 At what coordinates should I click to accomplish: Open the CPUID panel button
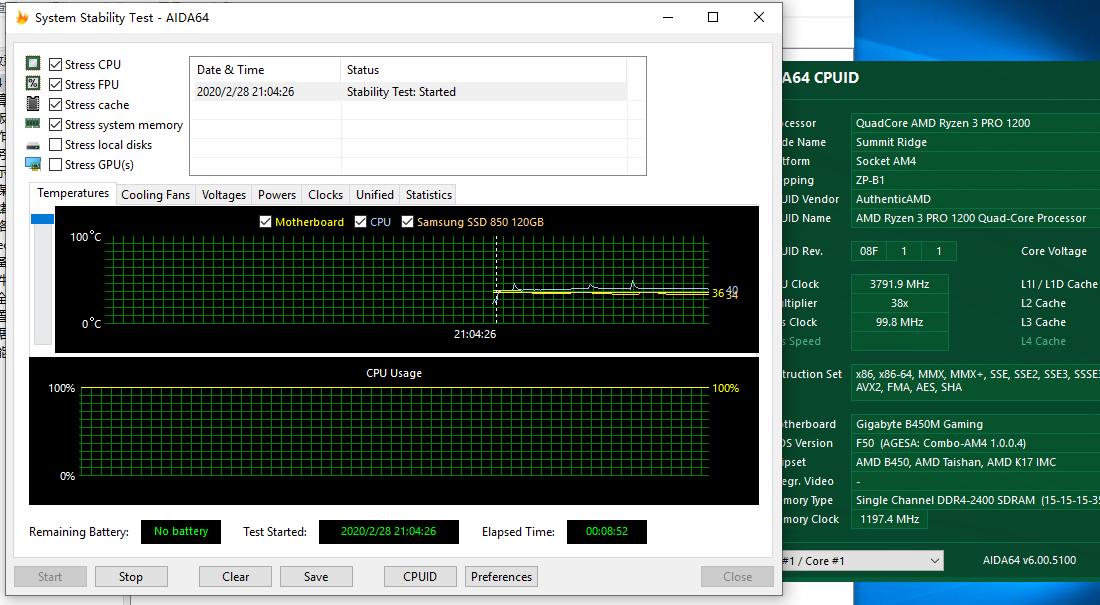(x=420, y=576)
